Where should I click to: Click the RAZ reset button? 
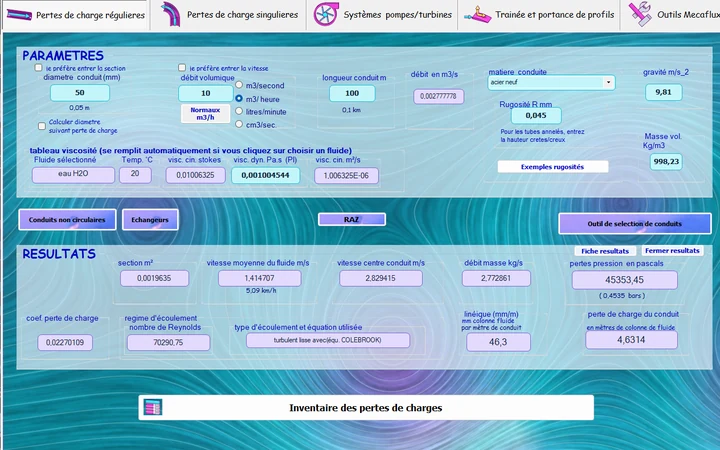pyautogui.click(x=352, y=219)
